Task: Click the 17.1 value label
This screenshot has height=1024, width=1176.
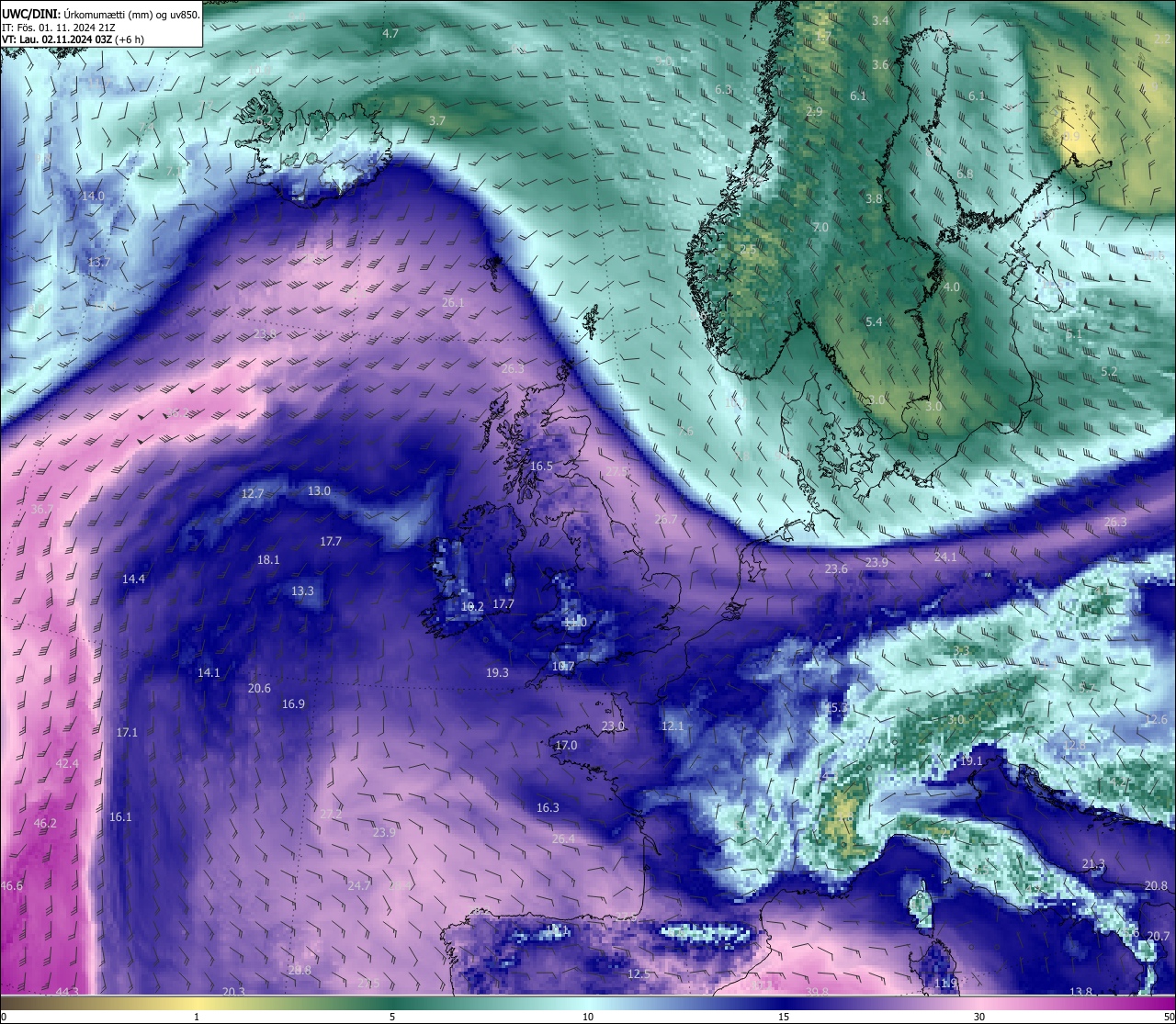Action: [x=127, y=733]
